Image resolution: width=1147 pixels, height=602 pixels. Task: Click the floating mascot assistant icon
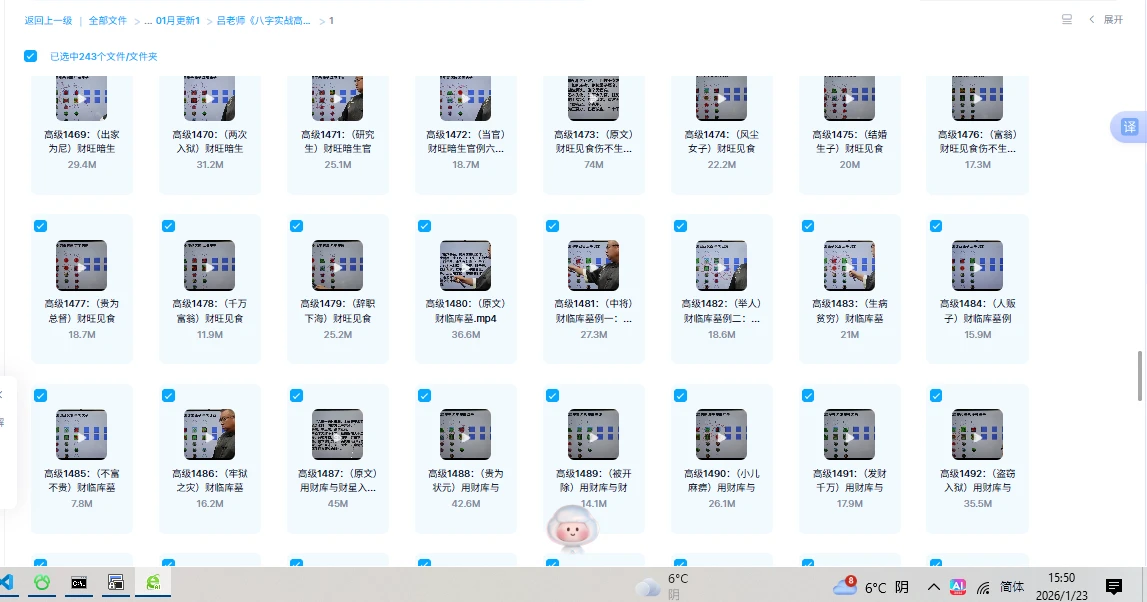pos(571,528)
